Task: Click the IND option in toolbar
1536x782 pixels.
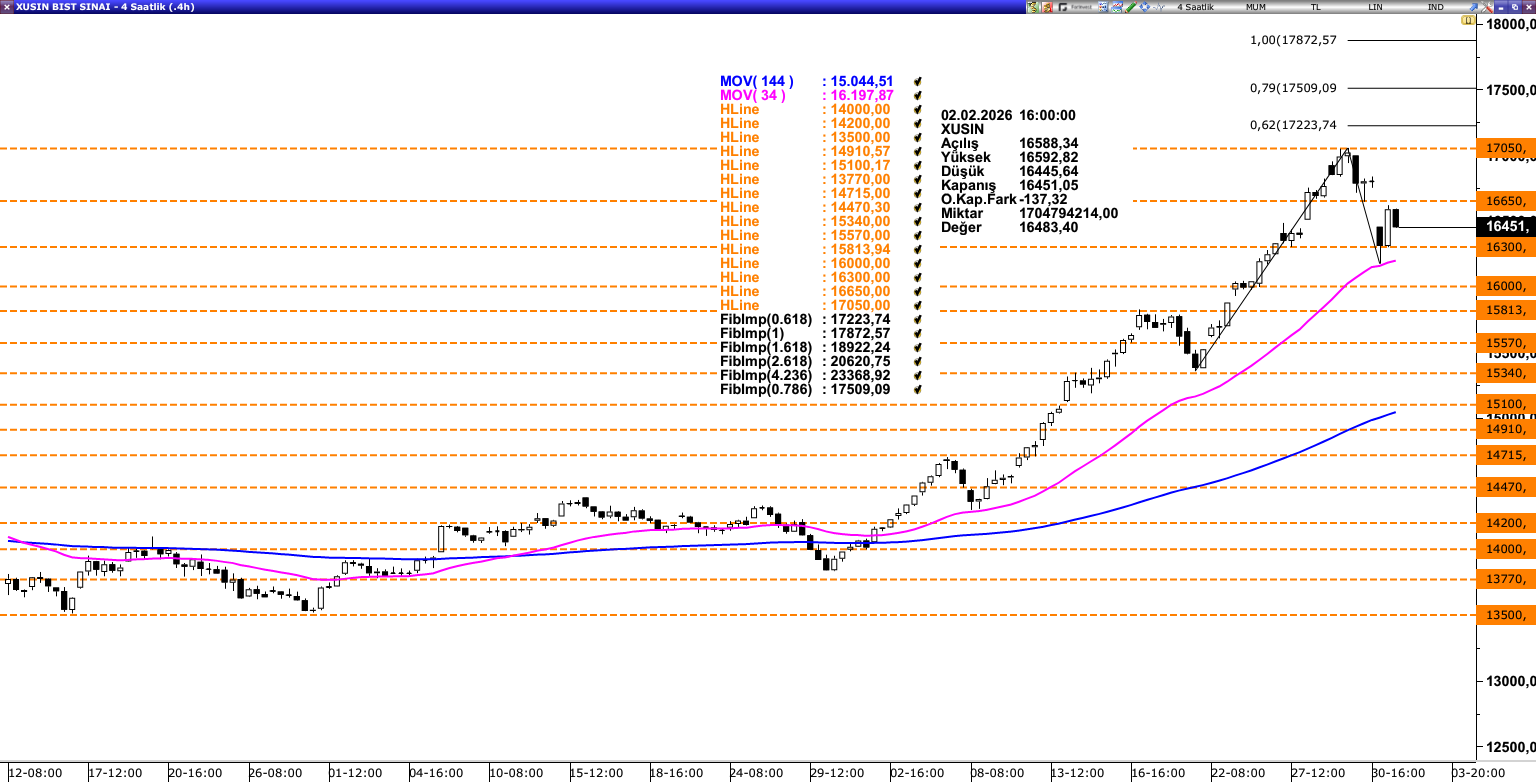Action: click(1435, 7)
